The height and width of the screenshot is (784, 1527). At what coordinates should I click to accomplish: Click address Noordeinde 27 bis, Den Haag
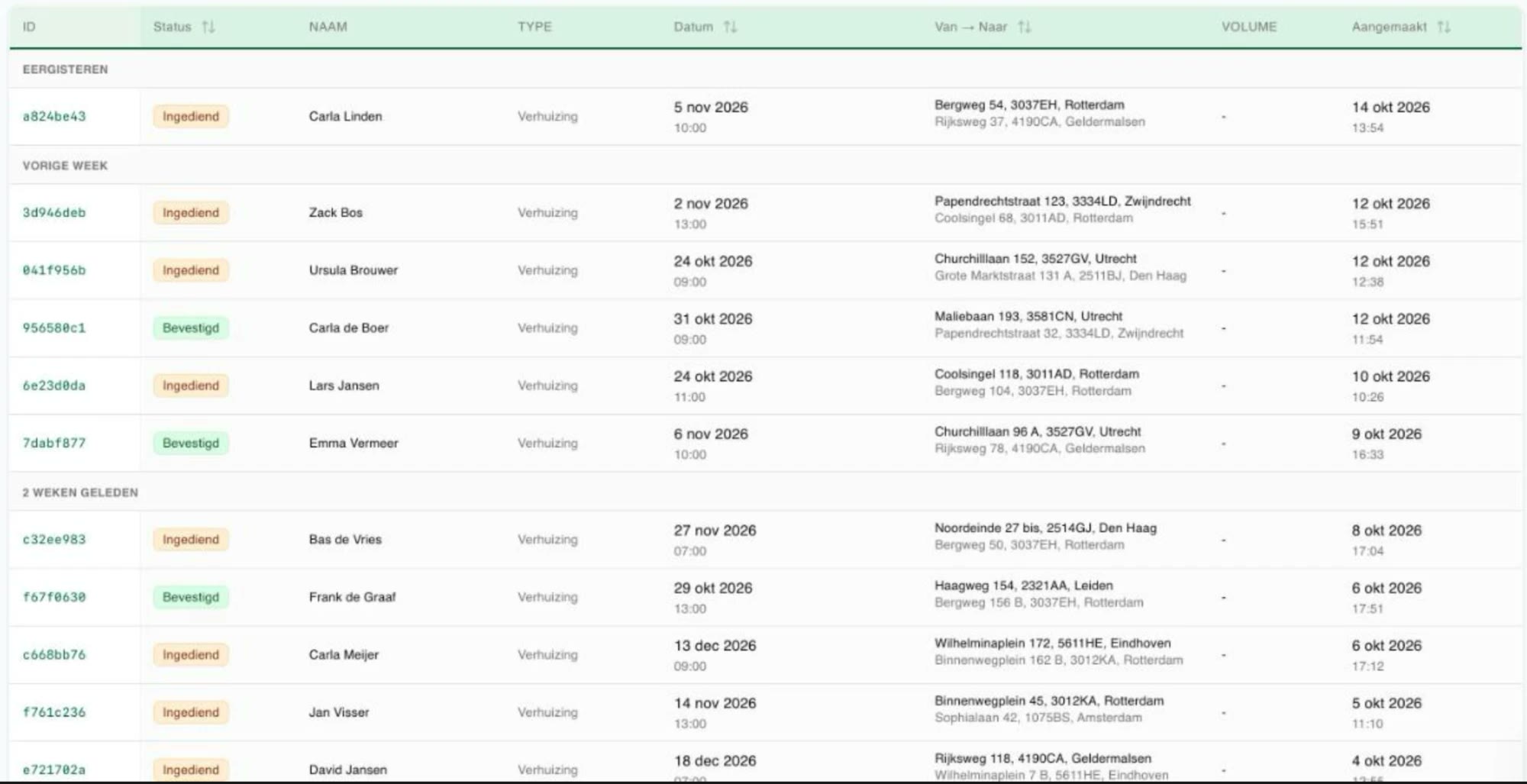point(1045,528)
